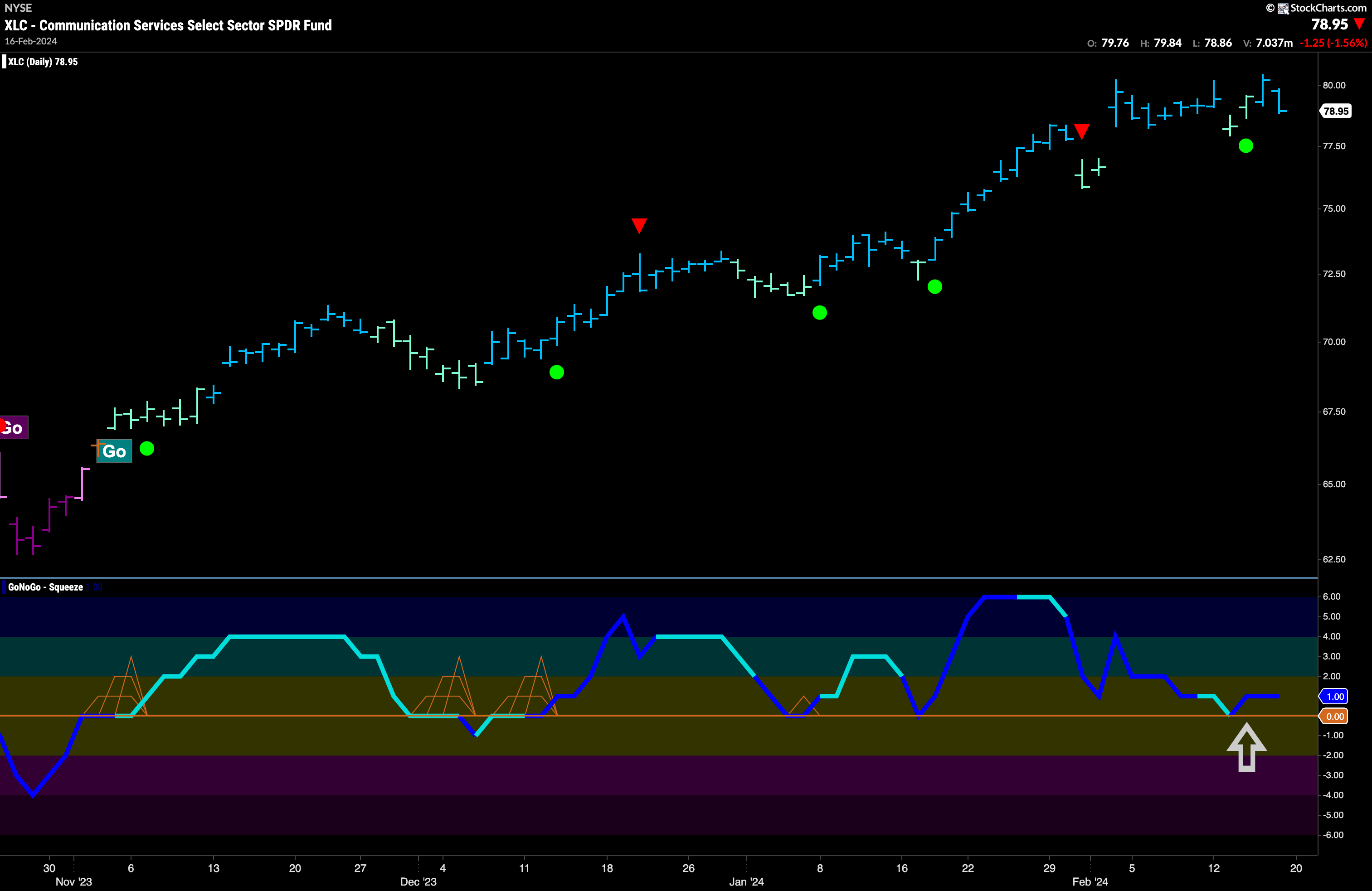
Task: Click the Nov '23 month label
Action: coord(74,882)
